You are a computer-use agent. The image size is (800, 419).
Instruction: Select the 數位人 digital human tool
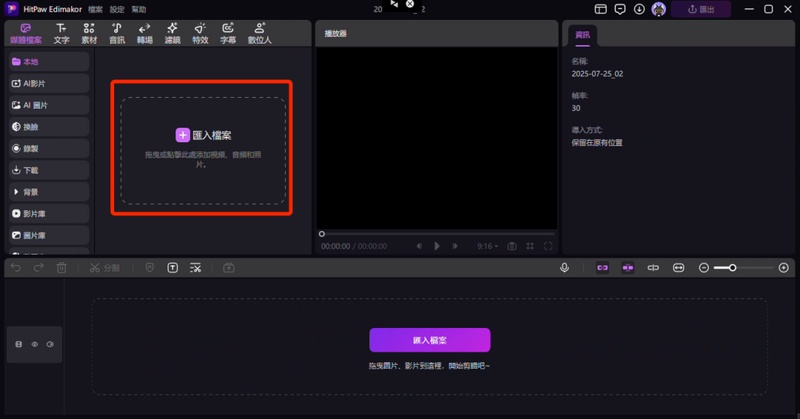coord(260,33)
